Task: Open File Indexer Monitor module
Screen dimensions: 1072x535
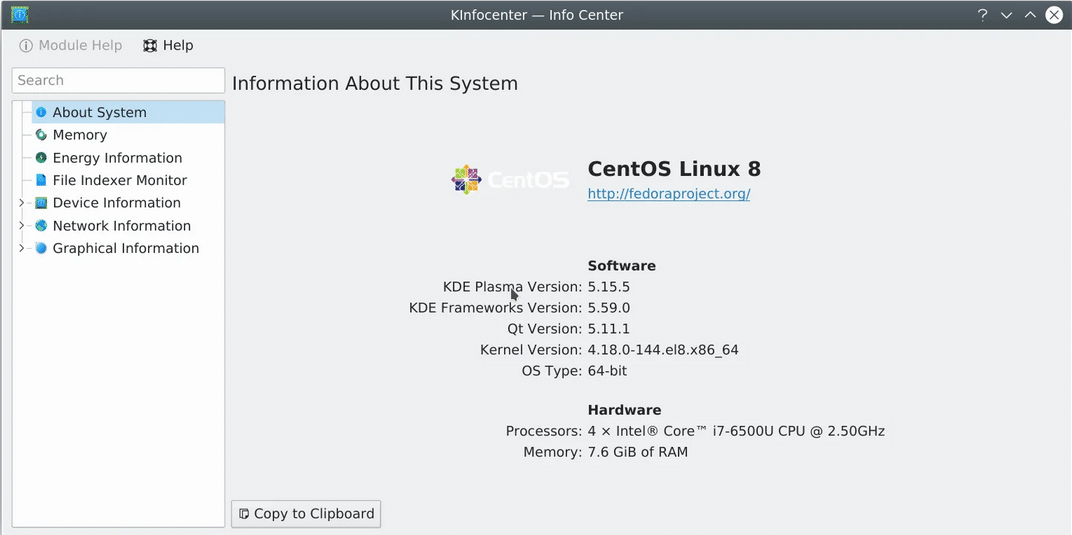Action: point(128,180)
